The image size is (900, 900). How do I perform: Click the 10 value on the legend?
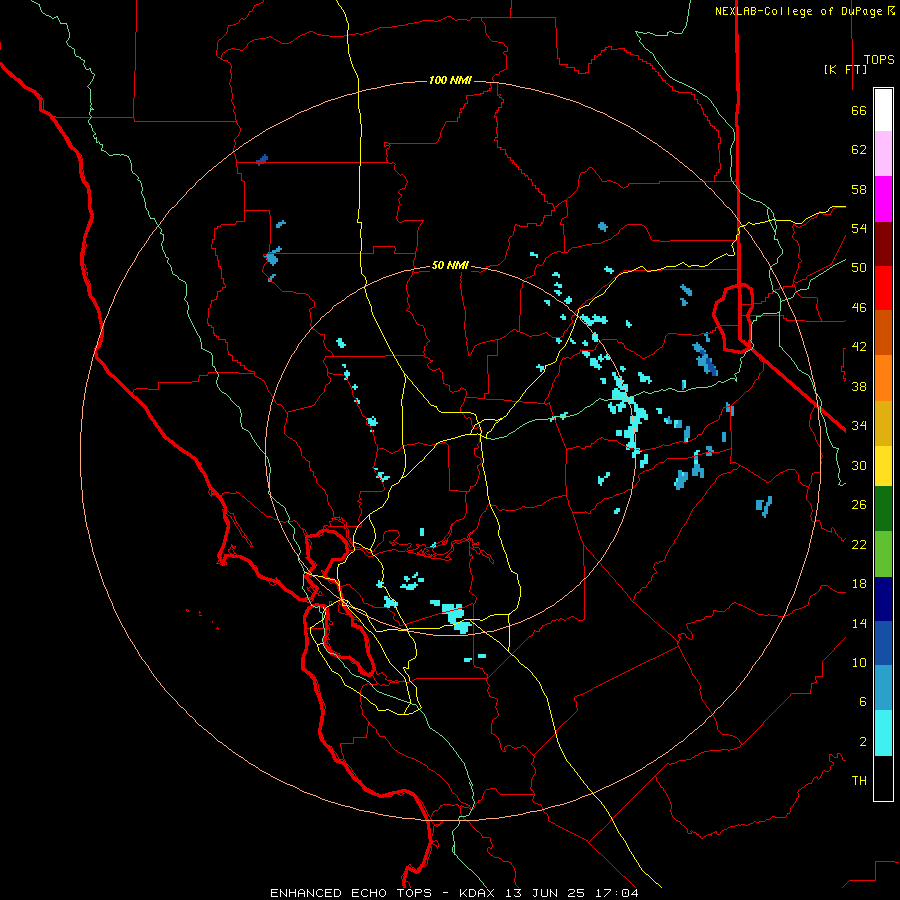859,663
